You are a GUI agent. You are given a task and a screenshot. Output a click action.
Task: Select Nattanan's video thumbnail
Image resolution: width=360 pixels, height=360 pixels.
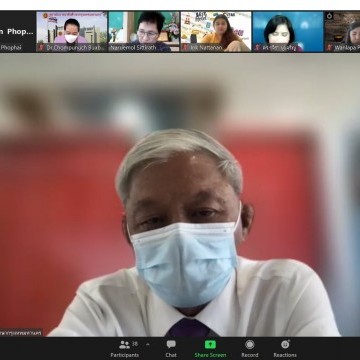(216, 32)
